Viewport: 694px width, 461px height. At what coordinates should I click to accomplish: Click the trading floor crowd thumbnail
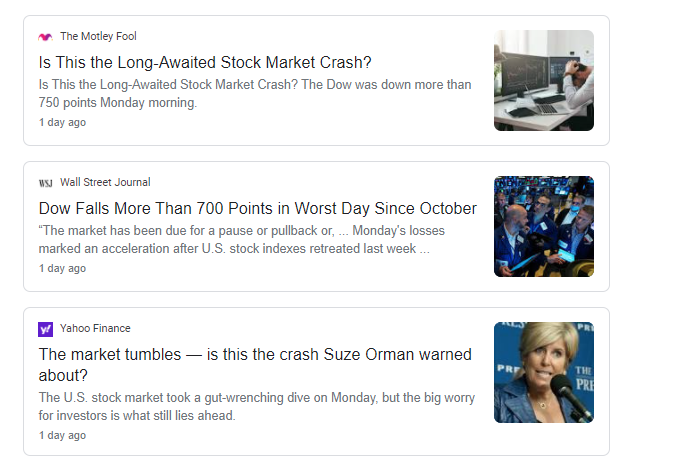coord(543,226)
